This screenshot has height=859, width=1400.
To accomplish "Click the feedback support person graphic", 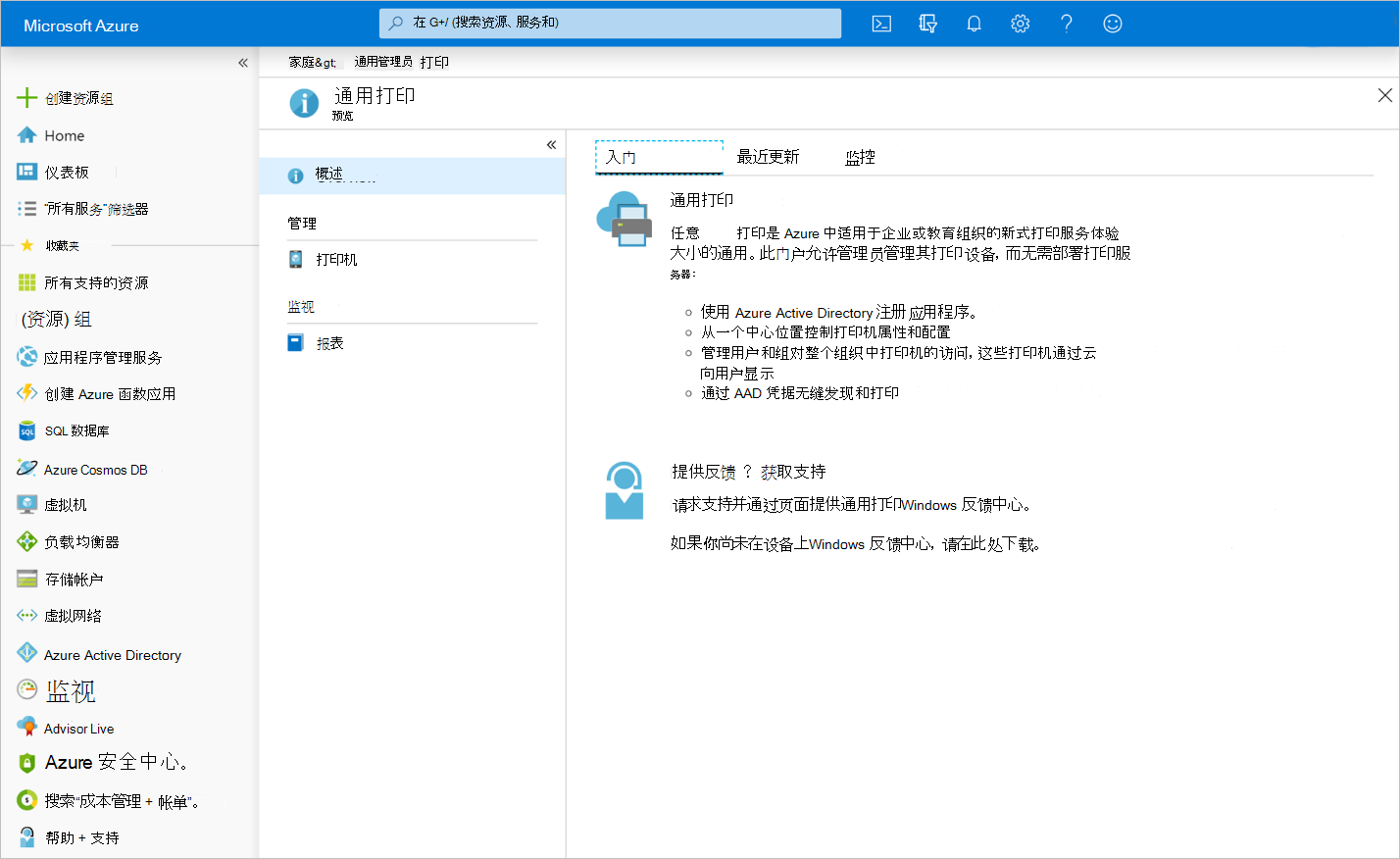I will coord(625,490).
